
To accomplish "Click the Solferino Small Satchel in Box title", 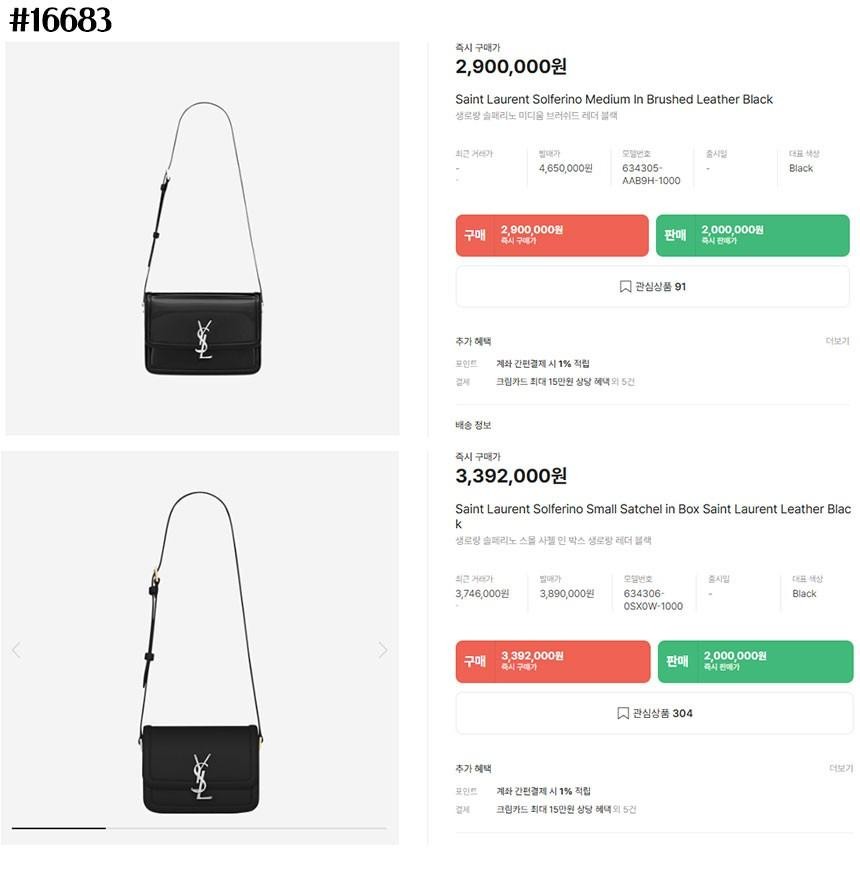I will (x=653, y=510).
